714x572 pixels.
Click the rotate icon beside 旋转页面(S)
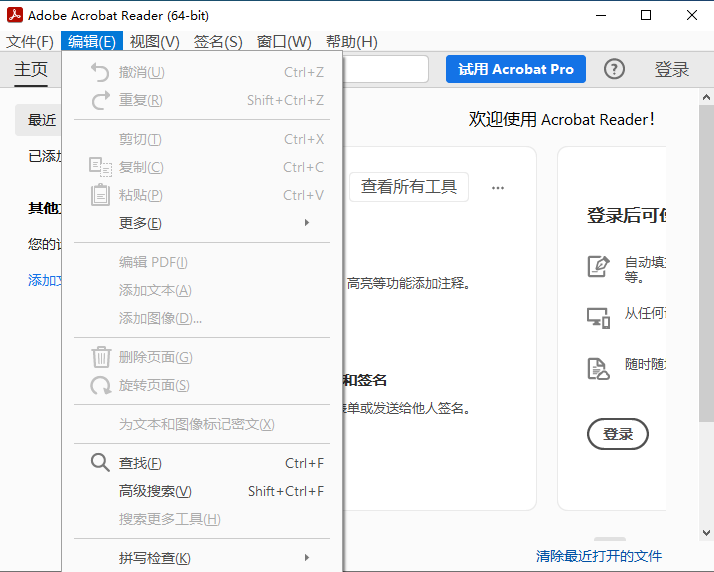pos(100,385)
